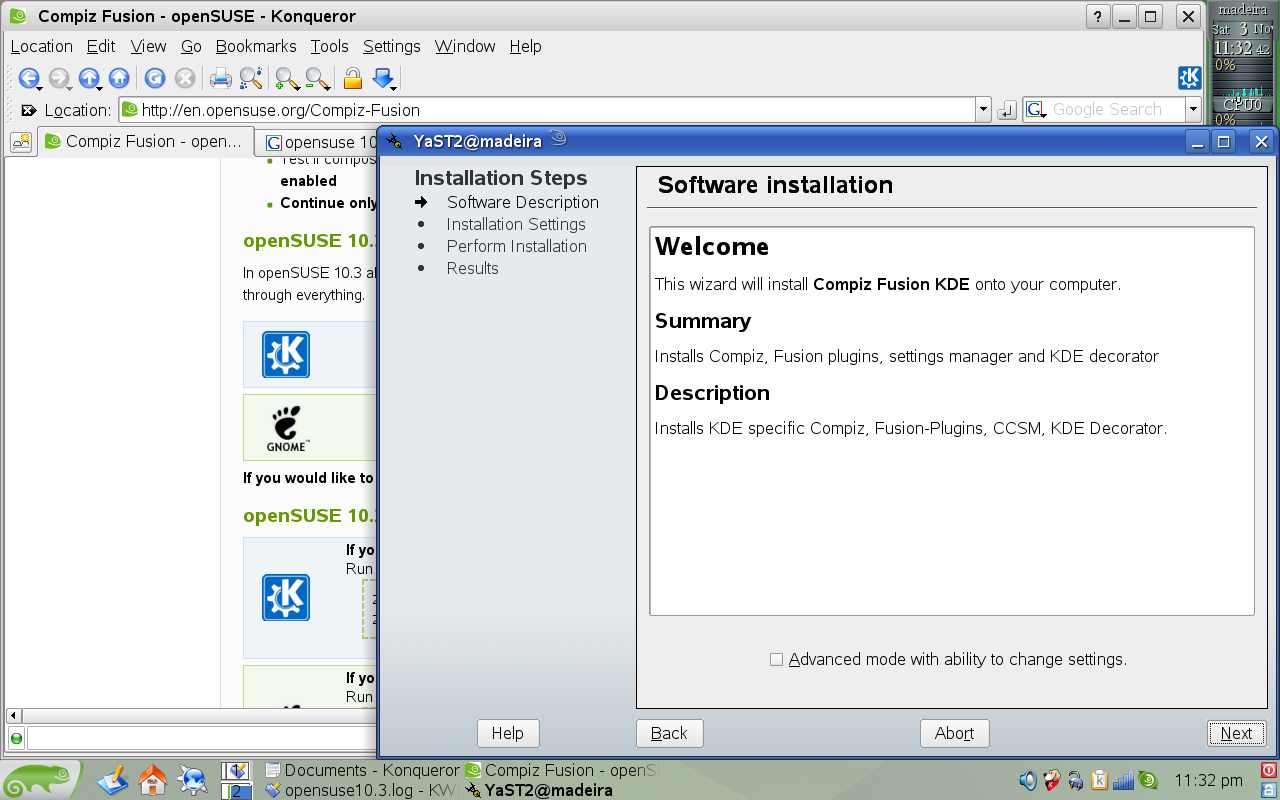This screenshot has height=800, width=1280.
Task: Click Abort button in YaST2 wizard
Action: pos(954,733)
